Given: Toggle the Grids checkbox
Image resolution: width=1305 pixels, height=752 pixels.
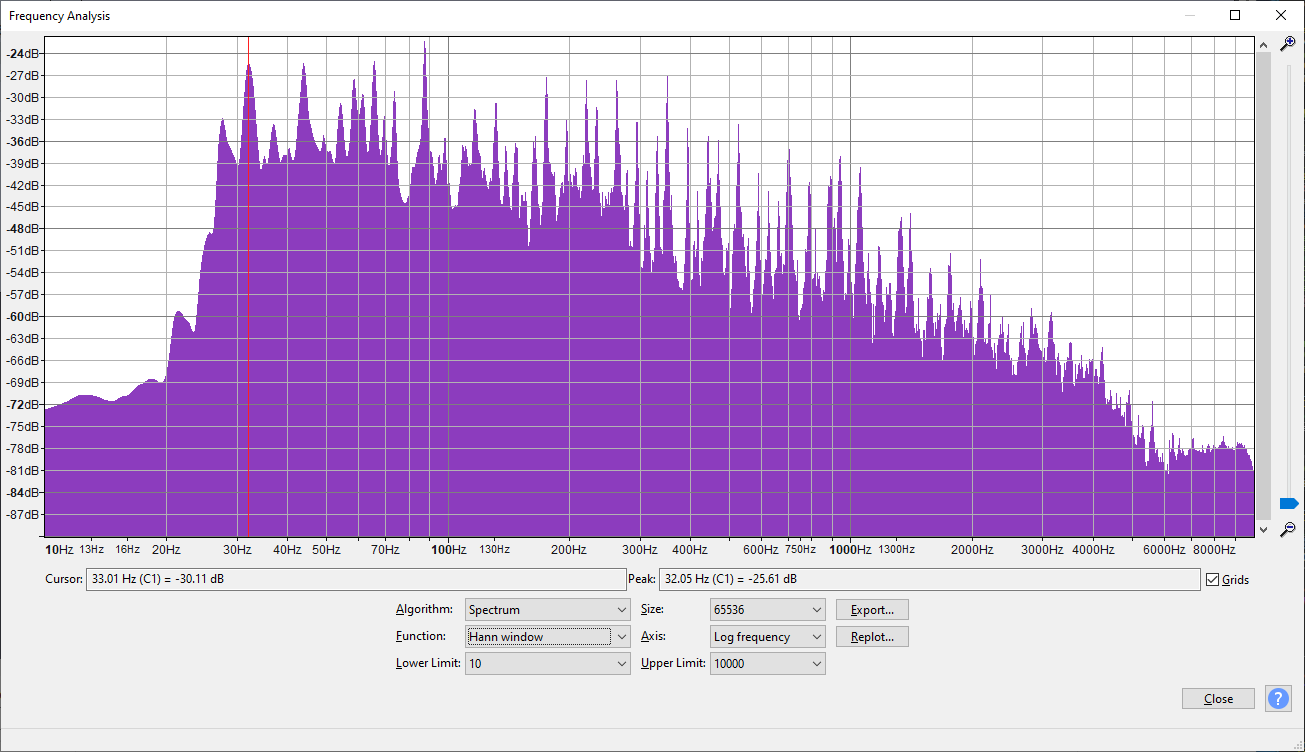Looking at the screenshot, I should (x=1213, y=580).
